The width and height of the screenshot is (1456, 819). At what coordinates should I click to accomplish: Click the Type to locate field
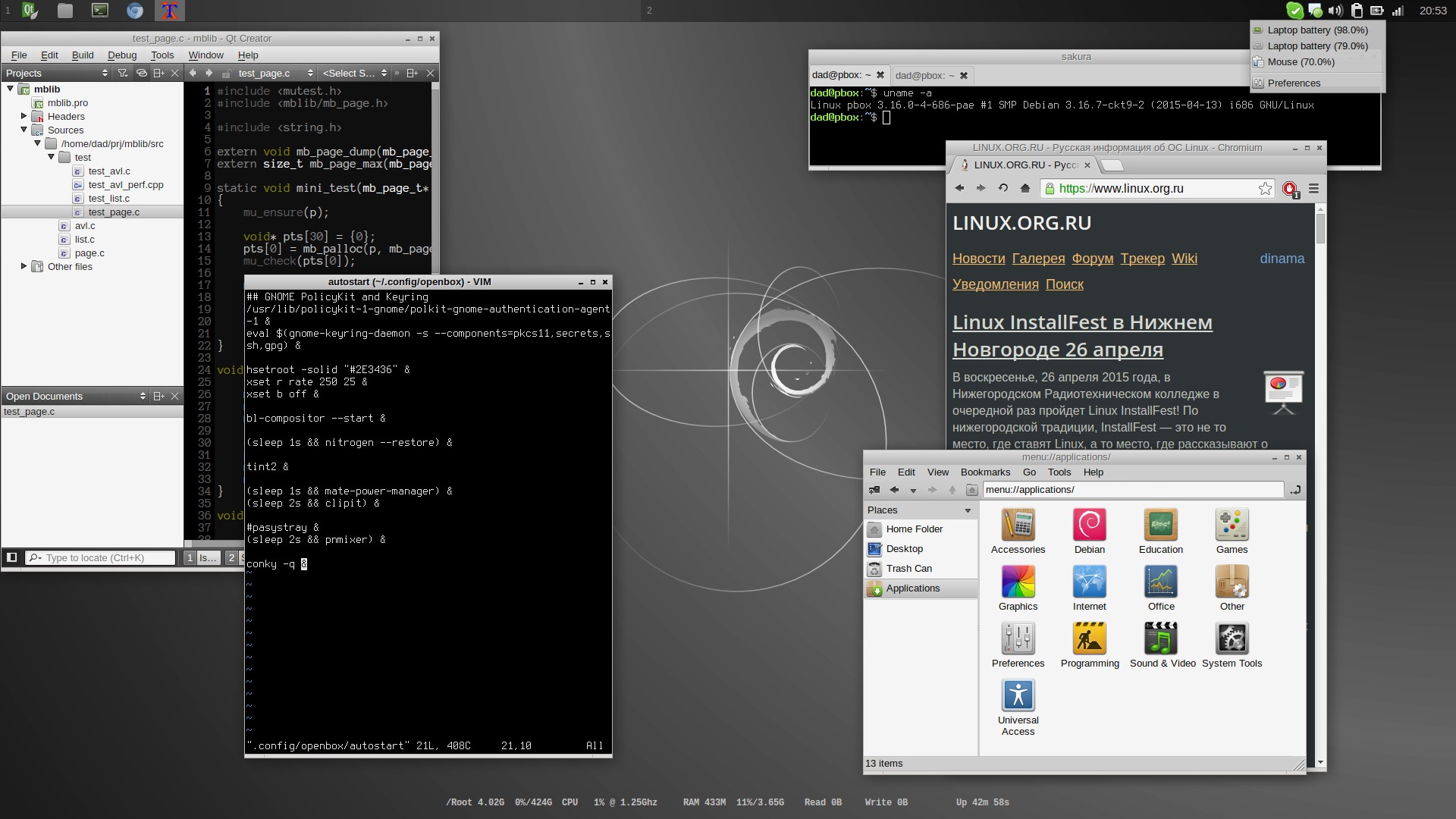[x=101, y=557]
